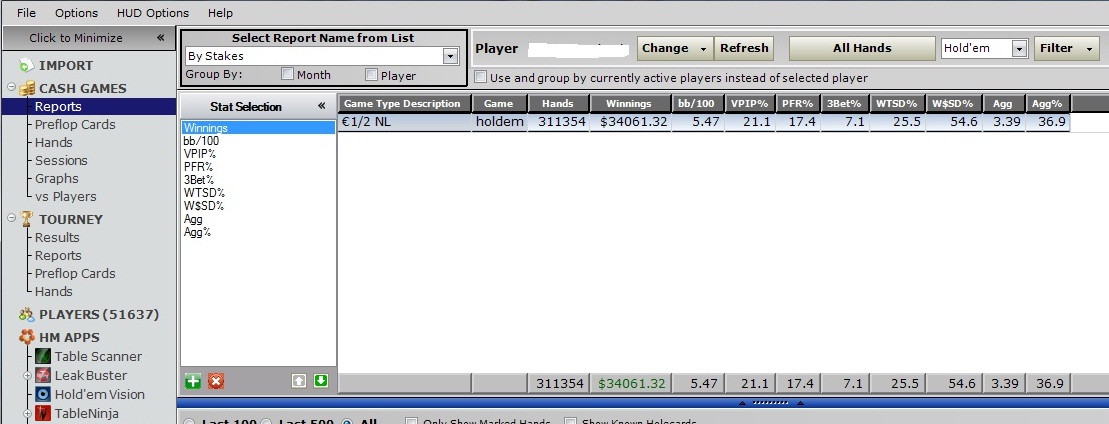Screen dimensions: 1109x424
Task: Open Tourney Results
Action: (x=57, y=237)
